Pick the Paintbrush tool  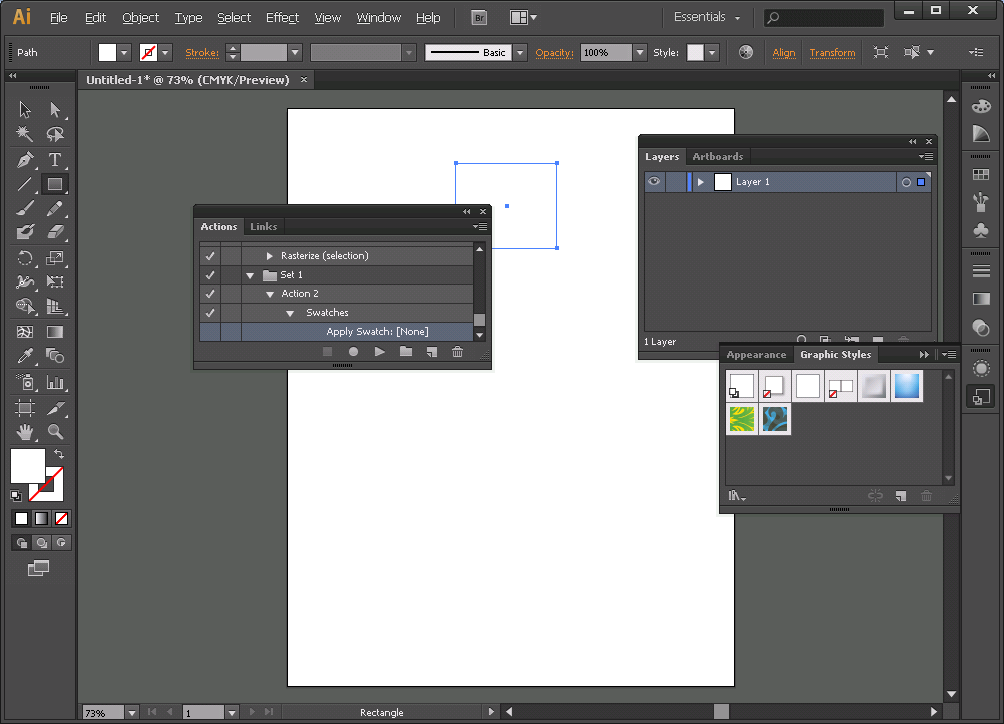click(x=25, y=209)
